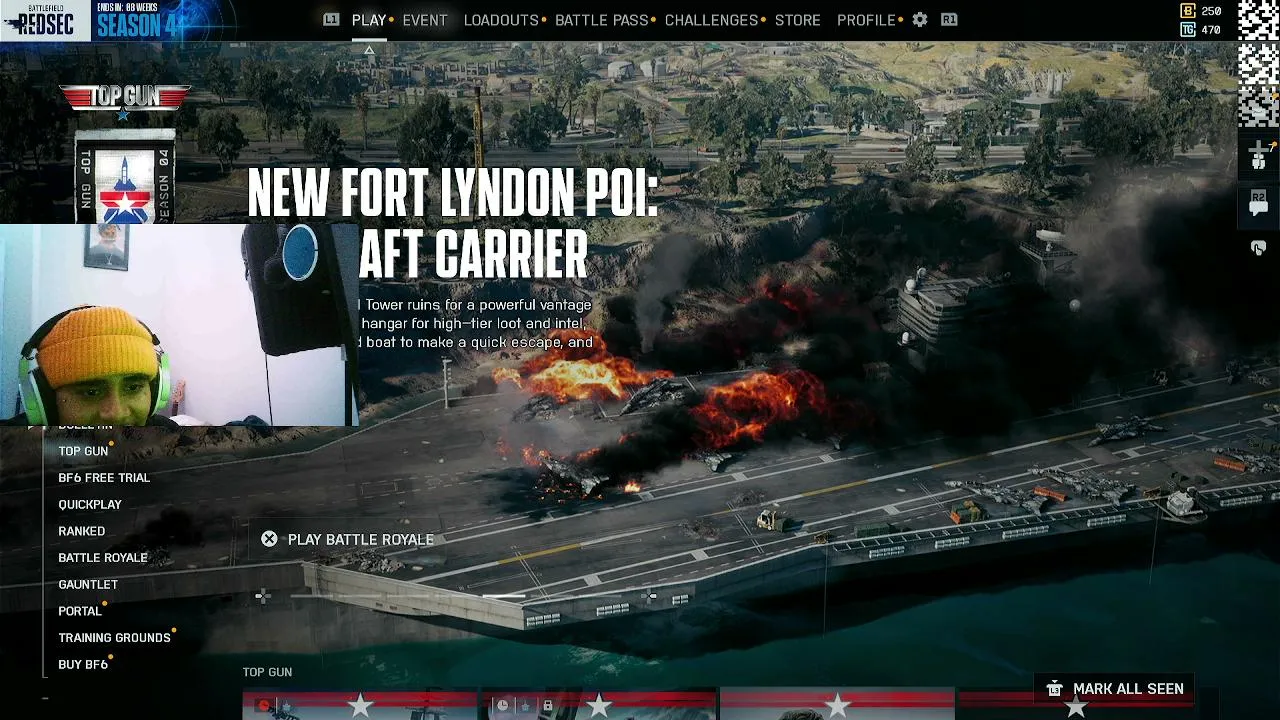Open the PROFILE tab
Viewport: 1280px width, 720px height.
click(x=866, y=20)
